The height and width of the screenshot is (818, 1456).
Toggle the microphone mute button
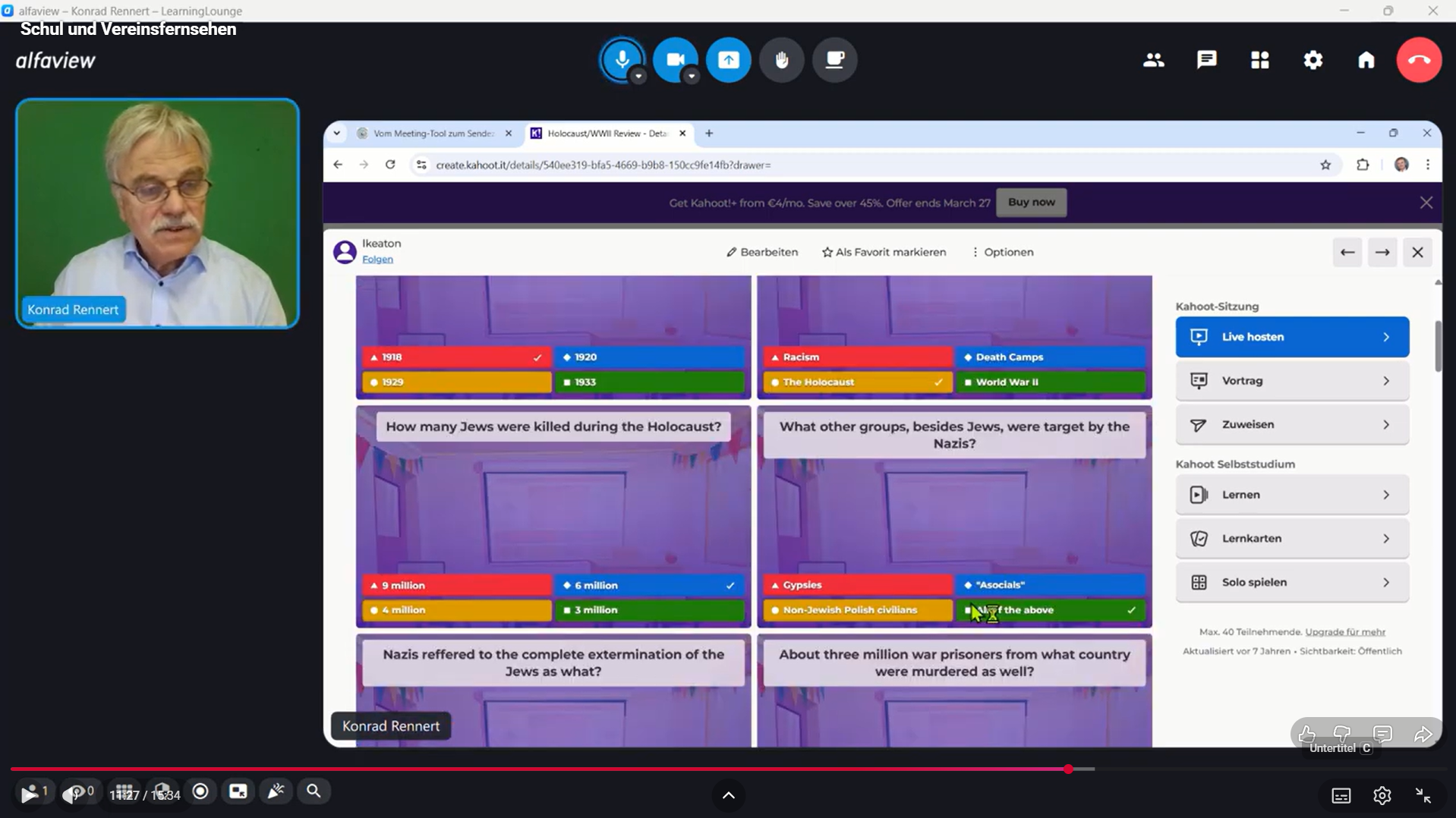[x=622, y=58]
